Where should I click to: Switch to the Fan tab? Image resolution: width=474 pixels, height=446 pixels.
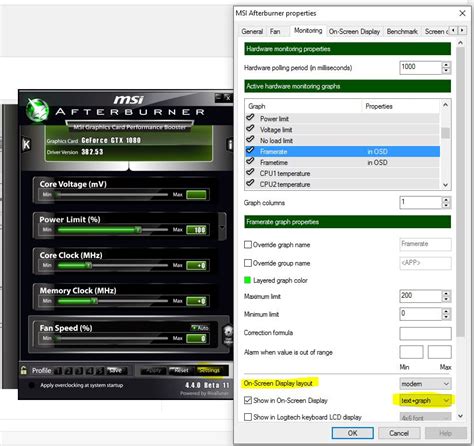click(x=275, y=31)
